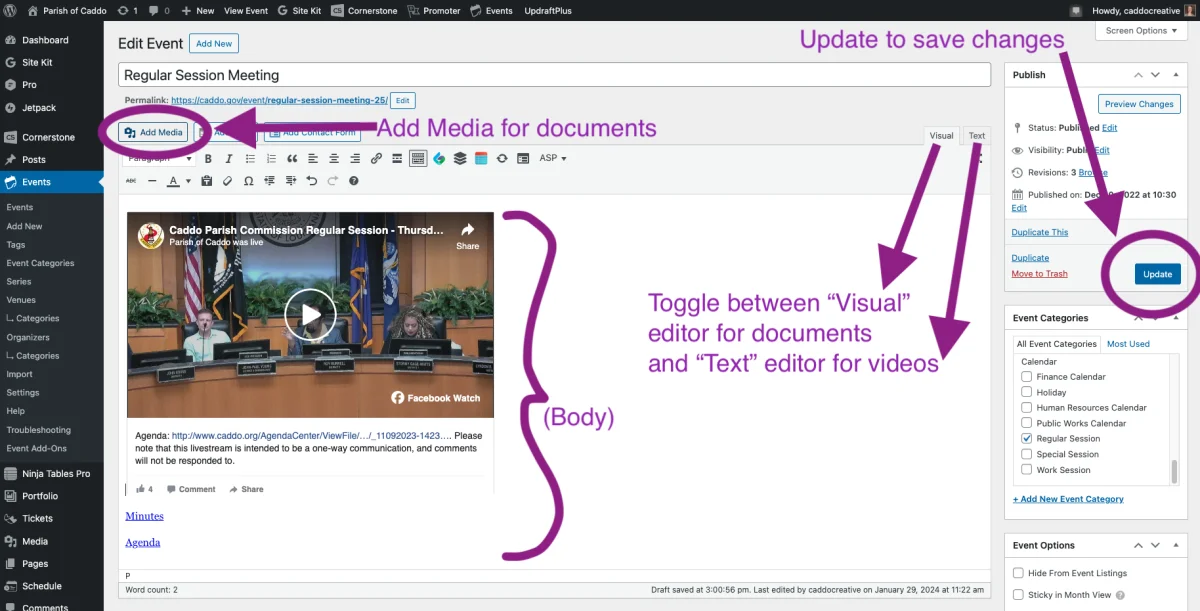
Task: Click the bulleted list icon
Action: click(x=250, y=158)
